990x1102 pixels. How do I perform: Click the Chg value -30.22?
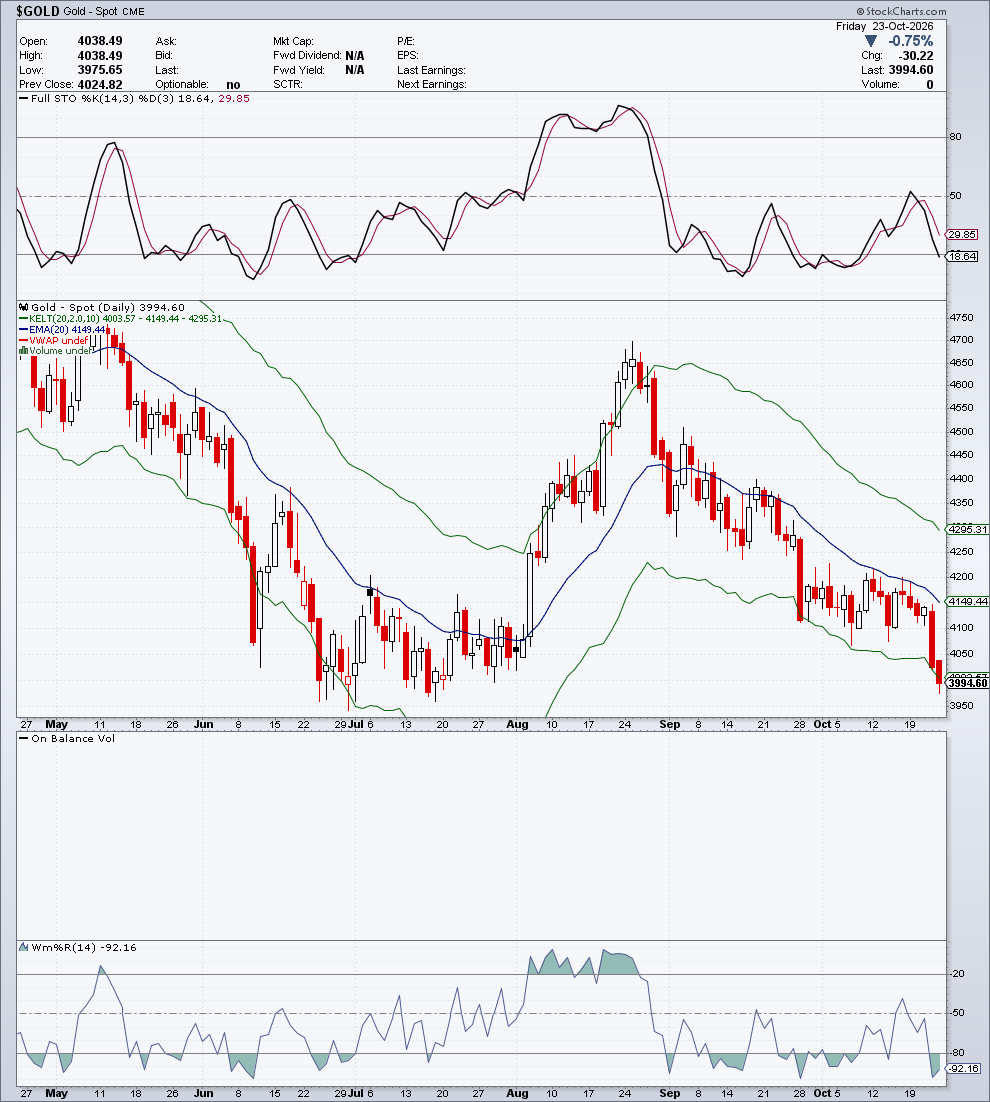[916, 56]
